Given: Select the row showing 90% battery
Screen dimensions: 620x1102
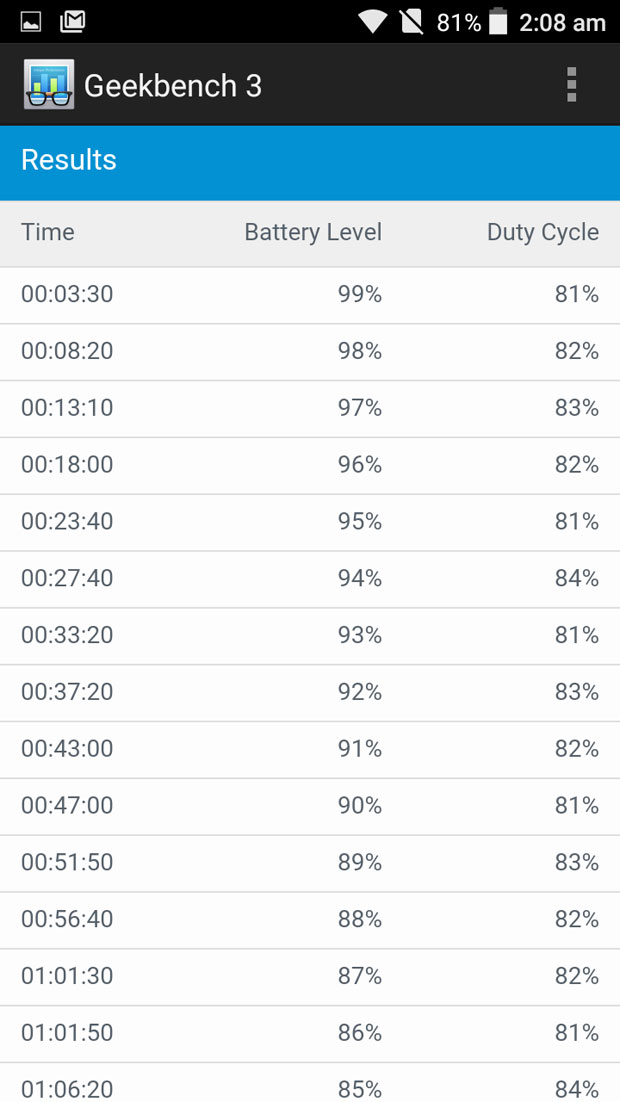Looking at the screenshot, I should [310, 807].
